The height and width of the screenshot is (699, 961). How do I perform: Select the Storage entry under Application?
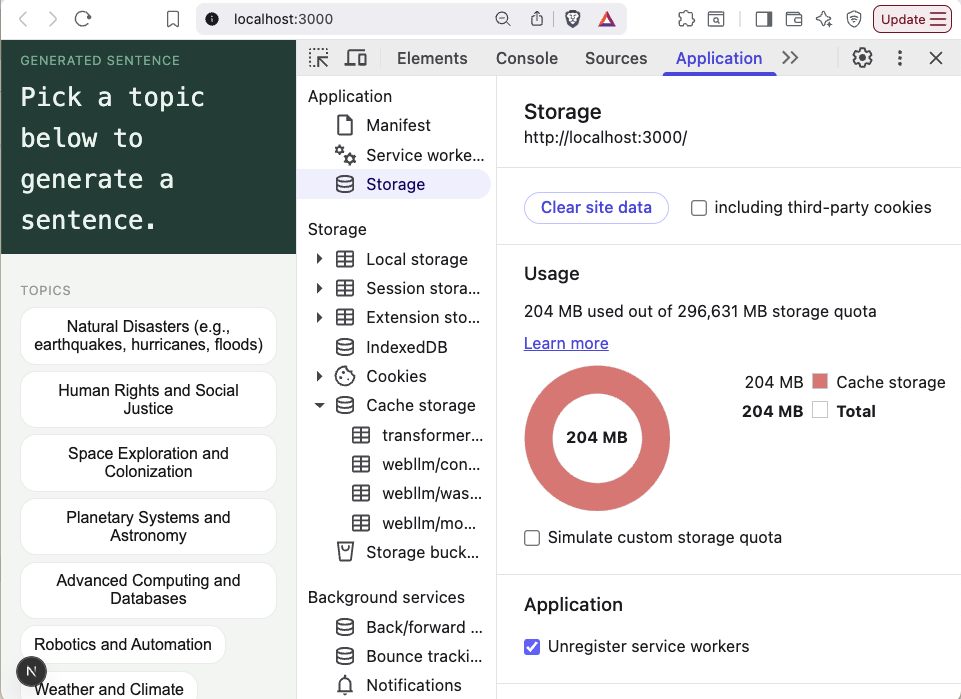coord(395,184)
